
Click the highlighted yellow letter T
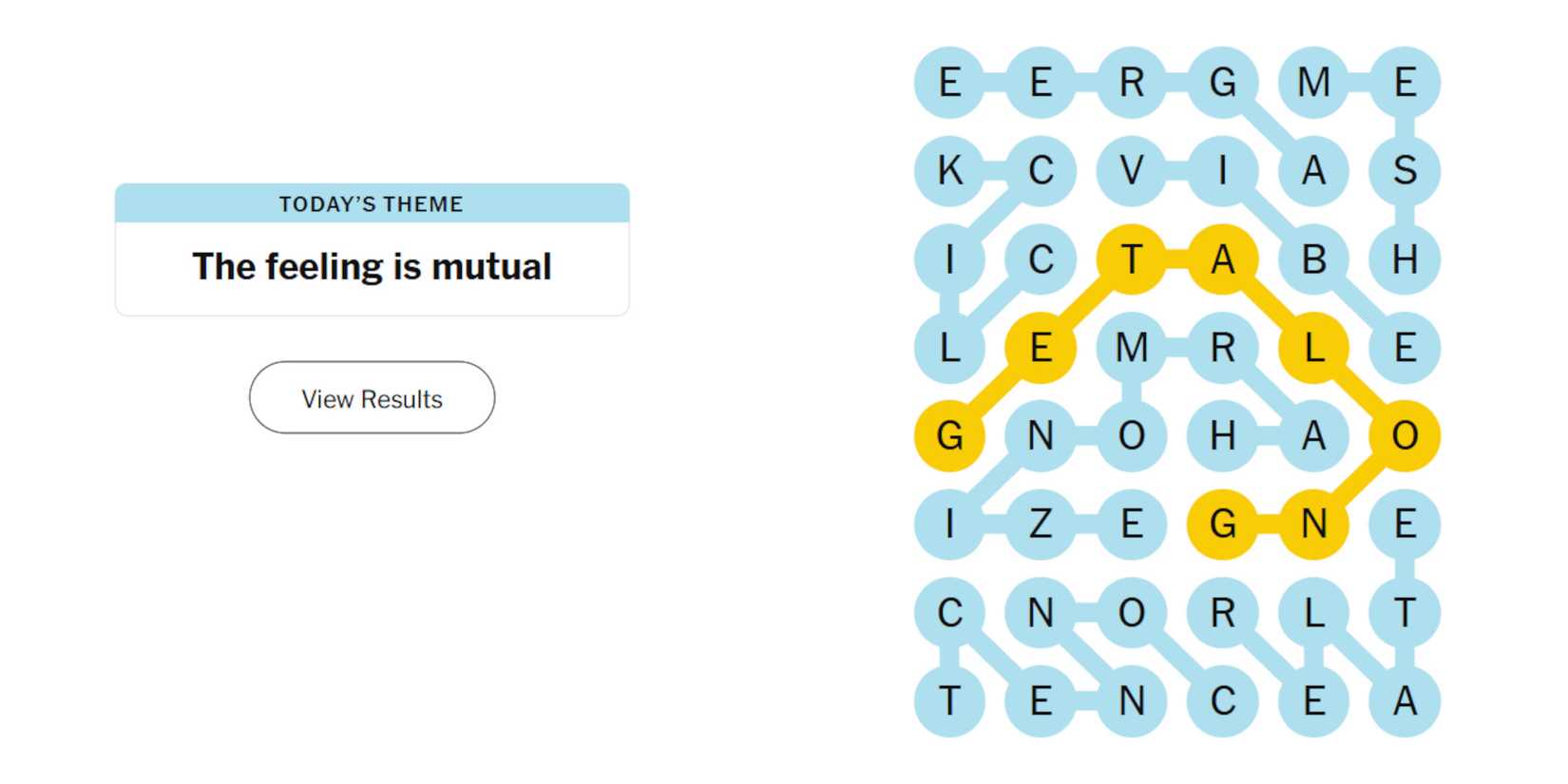pyautogui.click(x=1131, y=259)
